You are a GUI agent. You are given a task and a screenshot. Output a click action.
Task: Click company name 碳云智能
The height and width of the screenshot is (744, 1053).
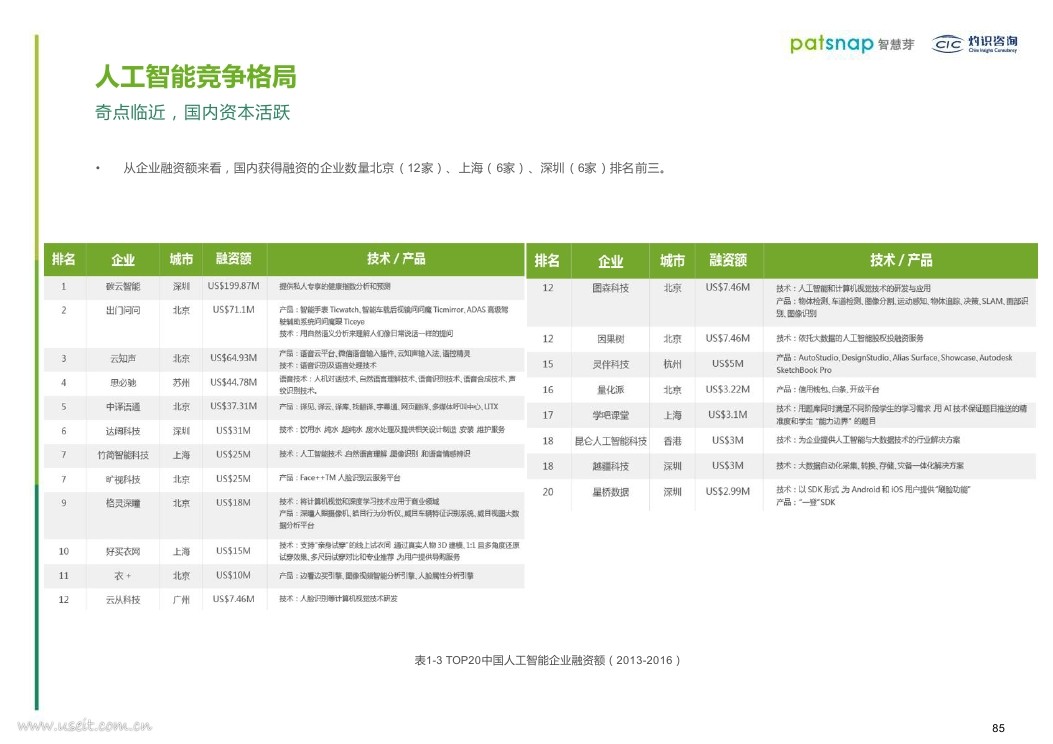coord(123,286)
